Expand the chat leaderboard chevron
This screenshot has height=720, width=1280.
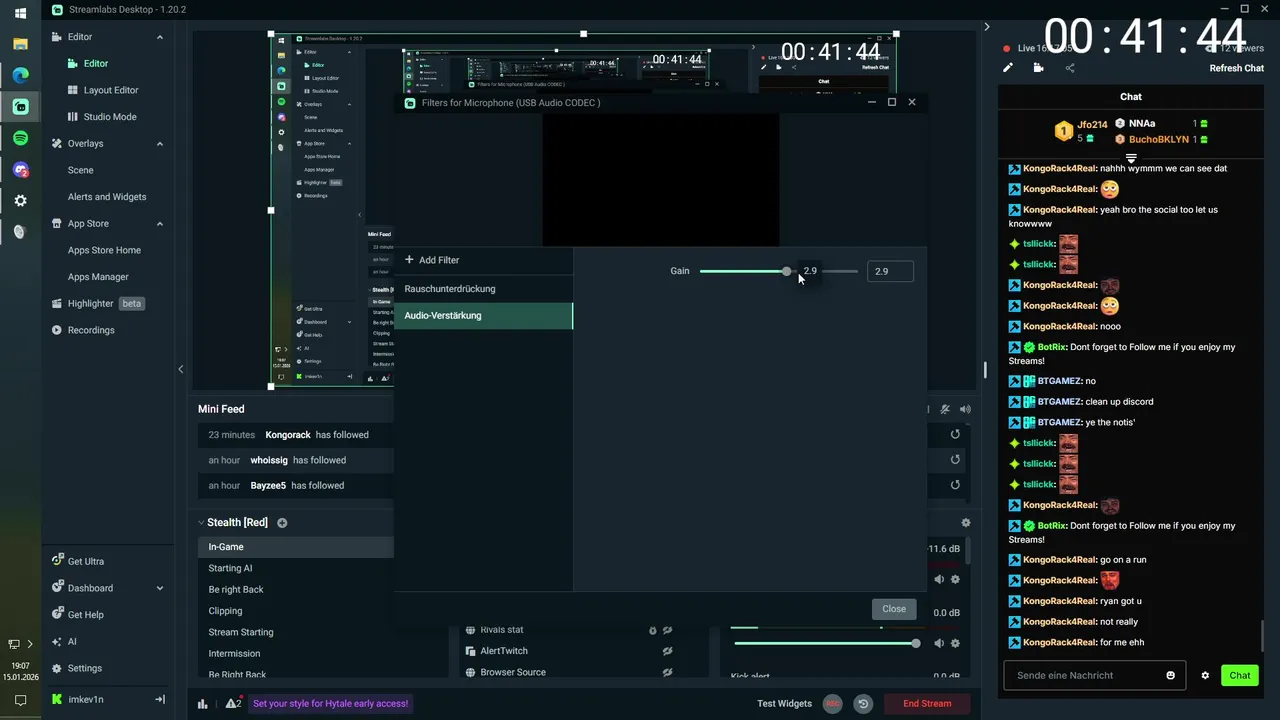(1131, 158)
